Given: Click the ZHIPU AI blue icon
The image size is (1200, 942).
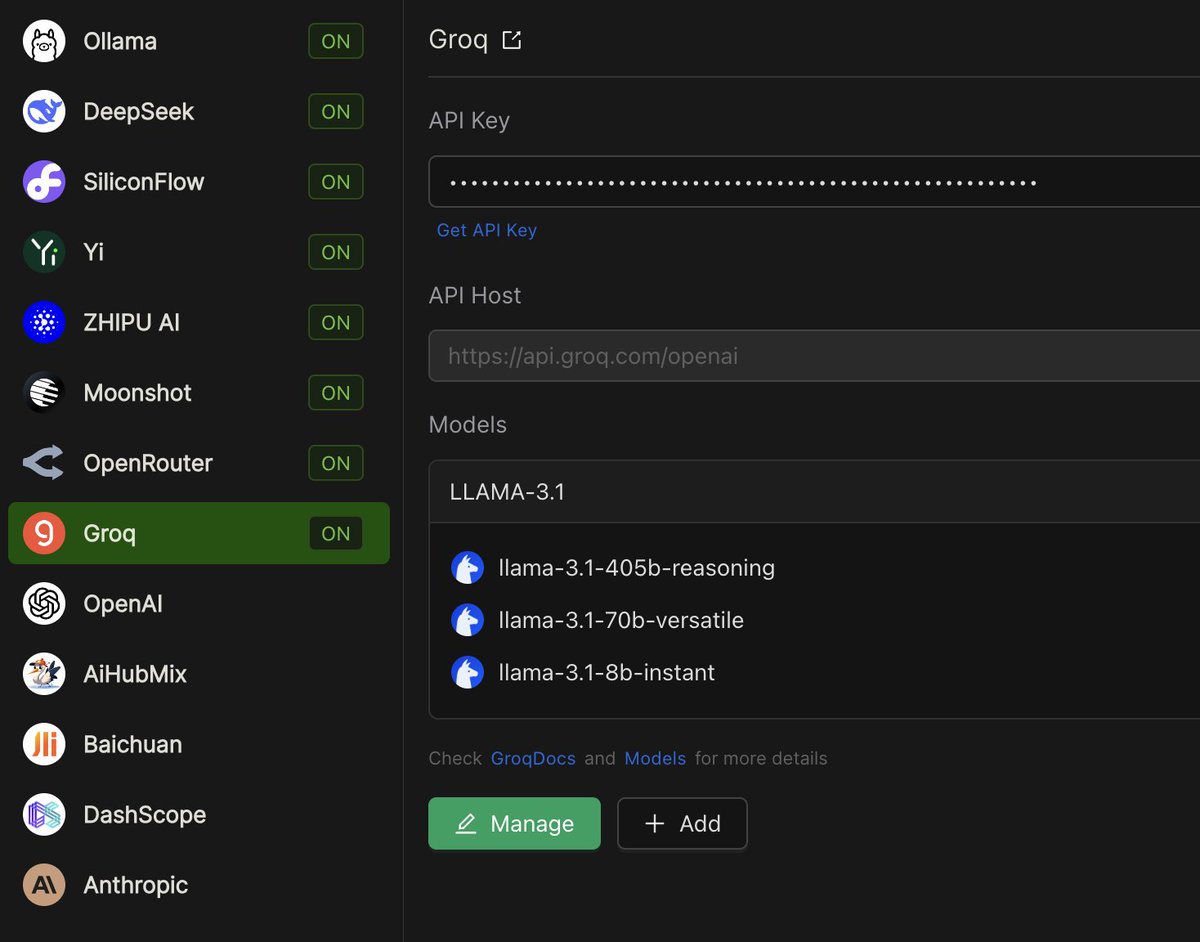Looking at the screenshot, I should click(x=44, y=322).
